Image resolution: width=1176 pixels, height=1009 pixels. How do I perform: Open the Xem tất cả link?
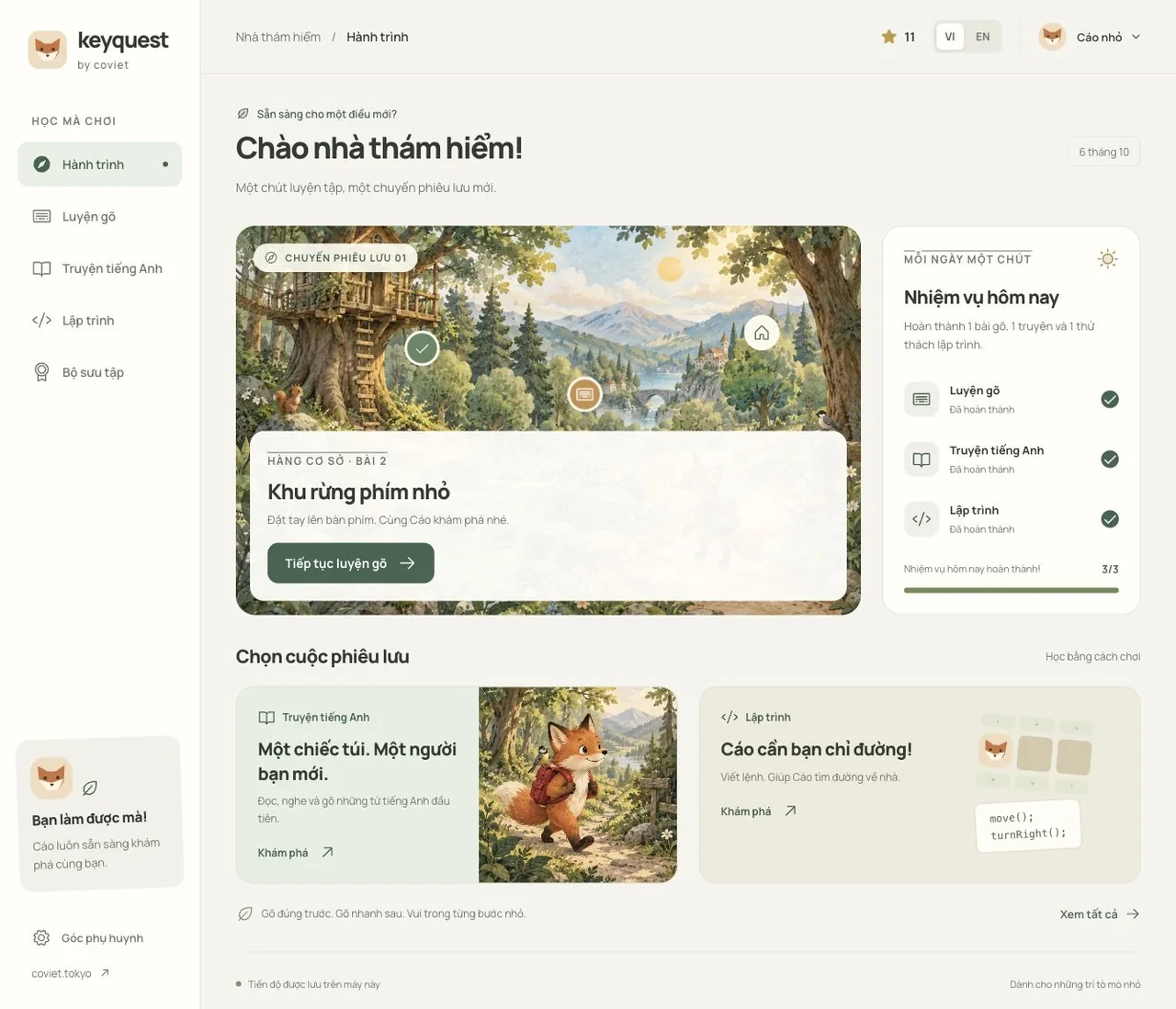point(1100,914)
